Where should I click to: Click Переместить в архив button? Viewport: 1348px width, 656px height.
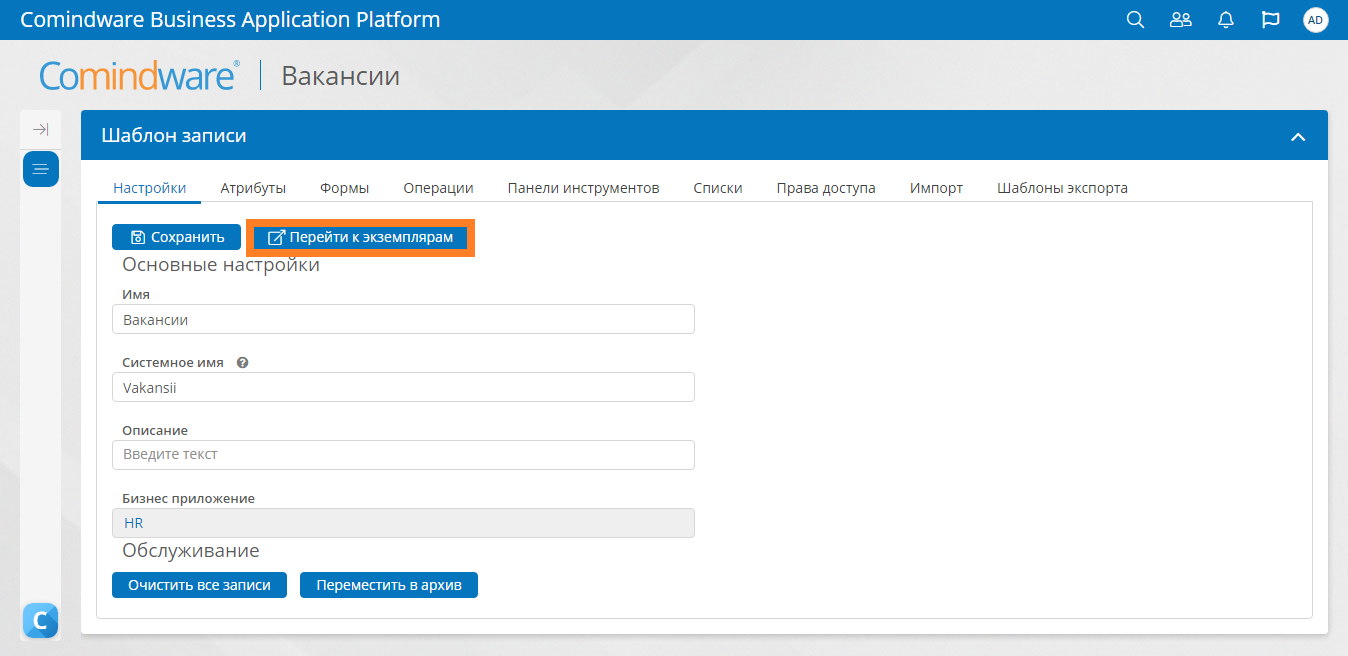tap(389, 585)
